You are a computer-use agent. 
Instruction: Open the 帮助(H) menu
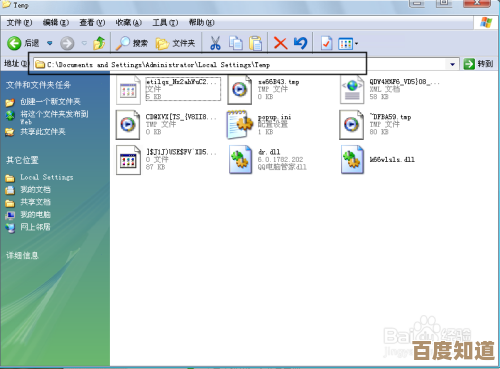(x=201, y=23)
